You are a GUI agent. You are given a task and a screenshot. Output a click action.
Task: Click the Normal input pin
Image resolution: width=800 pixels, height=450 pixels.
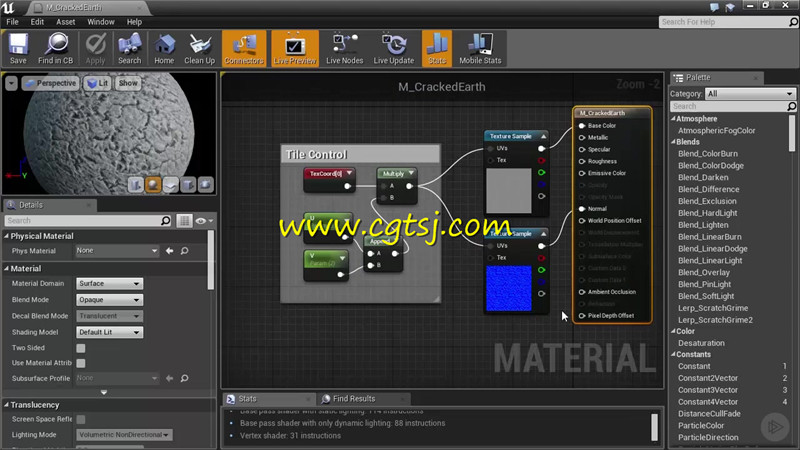[582, 209]
